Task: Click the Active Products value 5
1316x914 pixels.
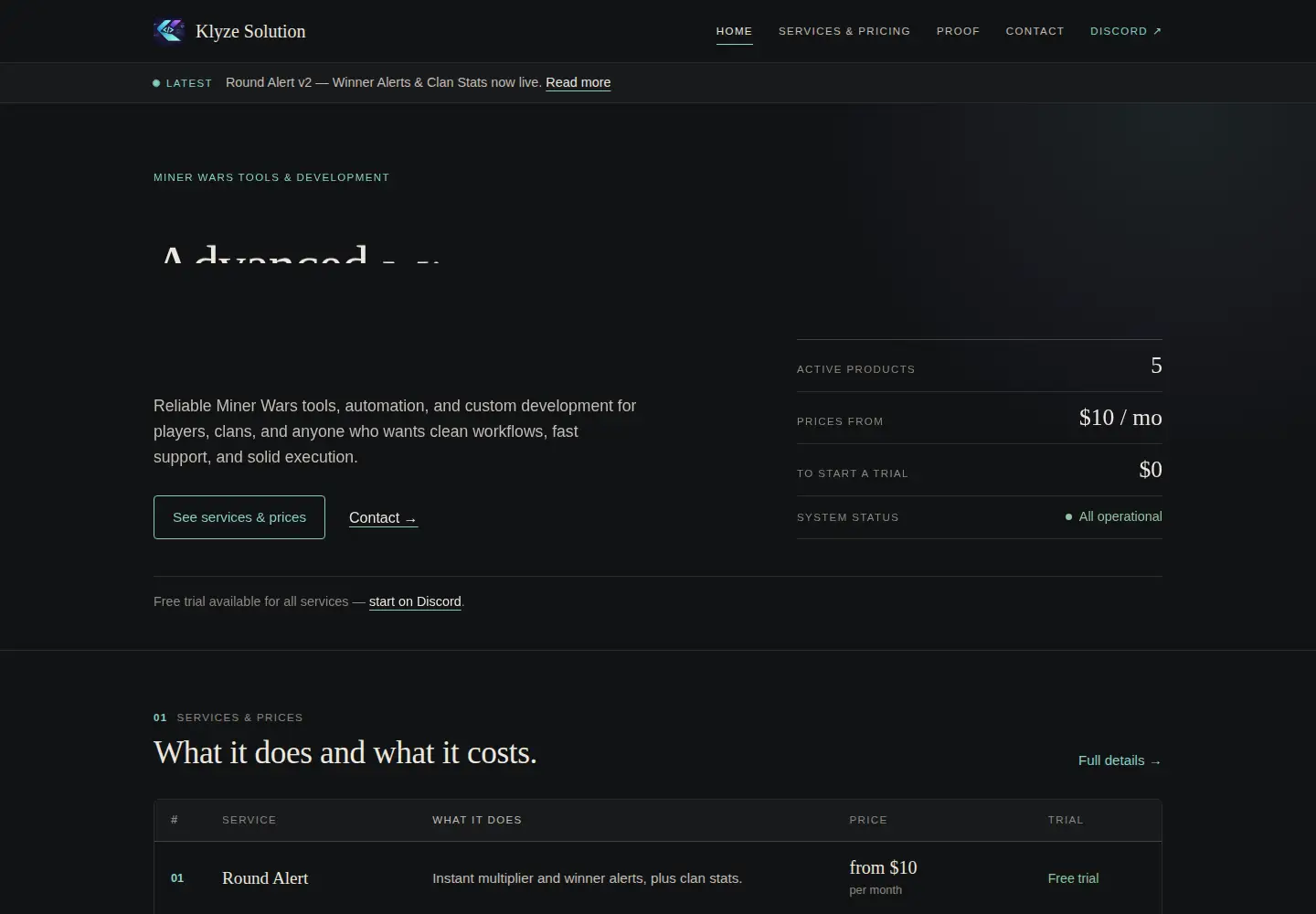Action: 1156,366
